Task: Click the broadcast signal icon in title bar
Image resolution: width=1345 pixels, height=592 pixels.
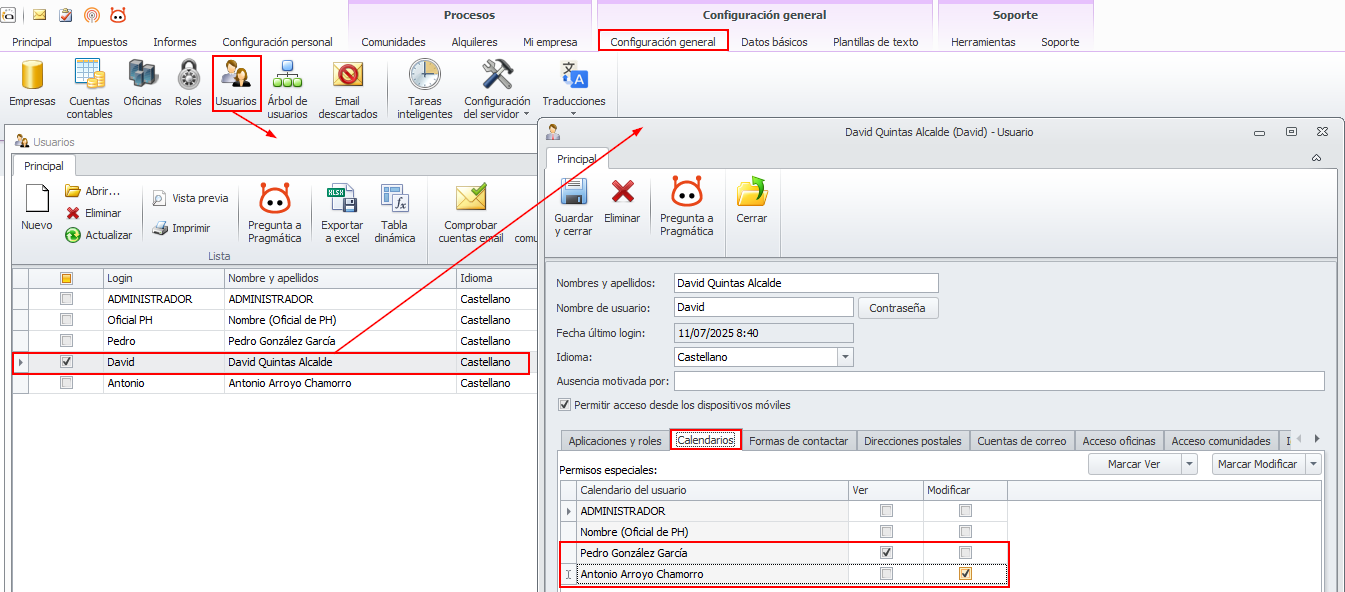Action: (92, 15)
